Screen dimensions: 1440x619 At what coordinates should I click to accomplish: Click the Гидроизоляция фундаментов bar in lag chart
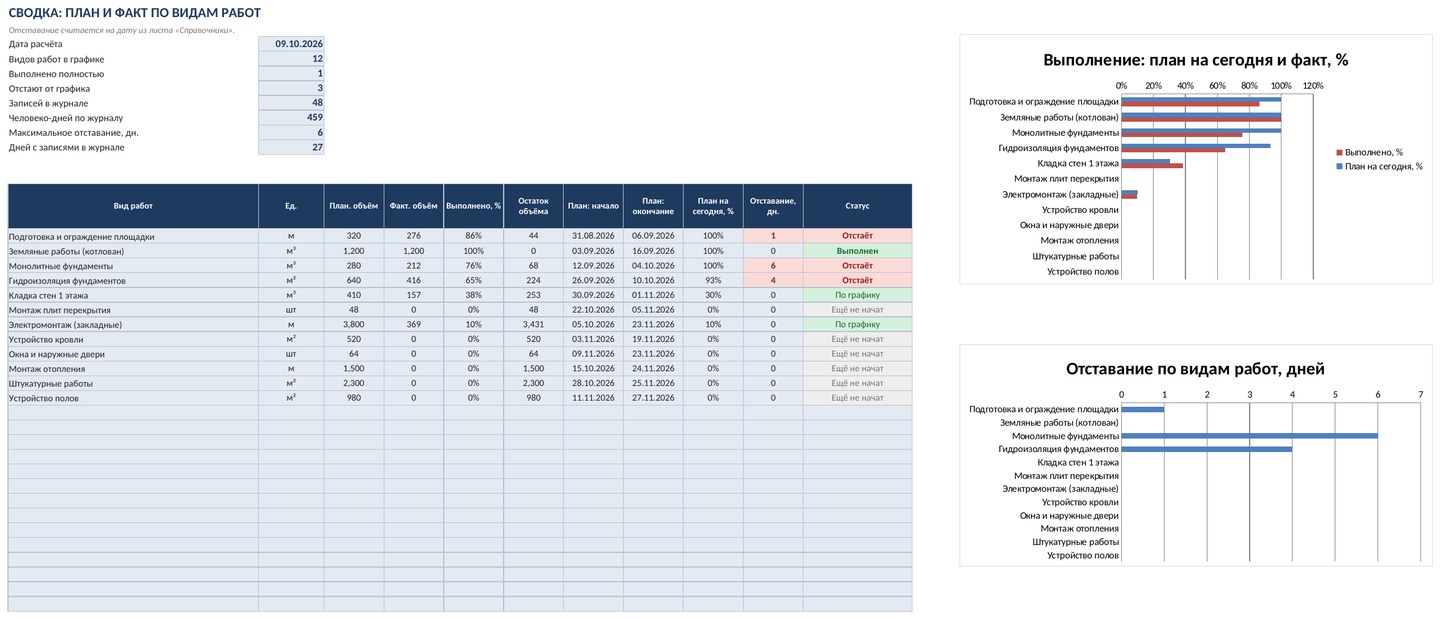tap(1207, 449)
